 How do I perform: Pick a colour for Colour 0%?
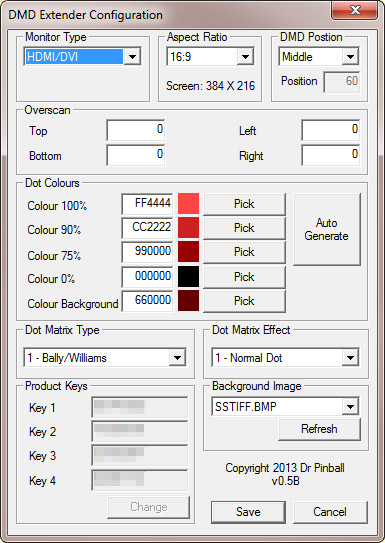tap(244, 277)
